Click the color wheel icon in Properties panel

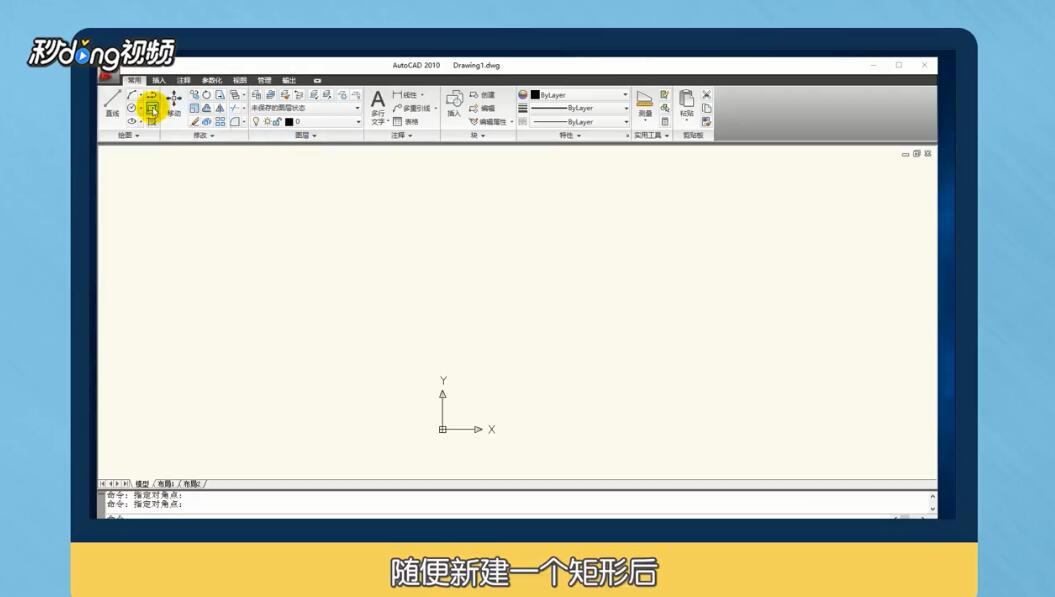click(523, 95)
